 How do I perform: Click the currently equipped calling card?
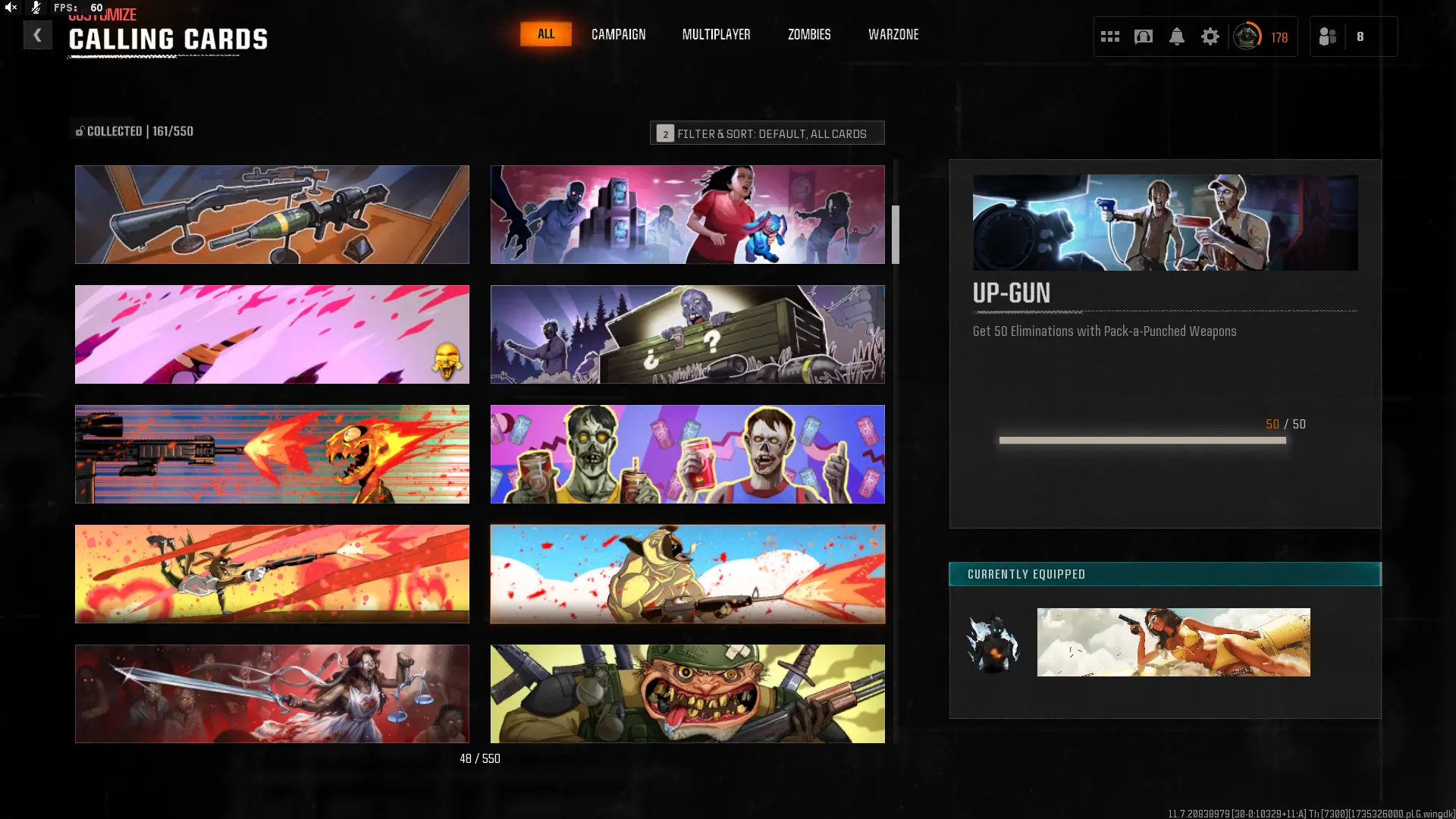1173,642
